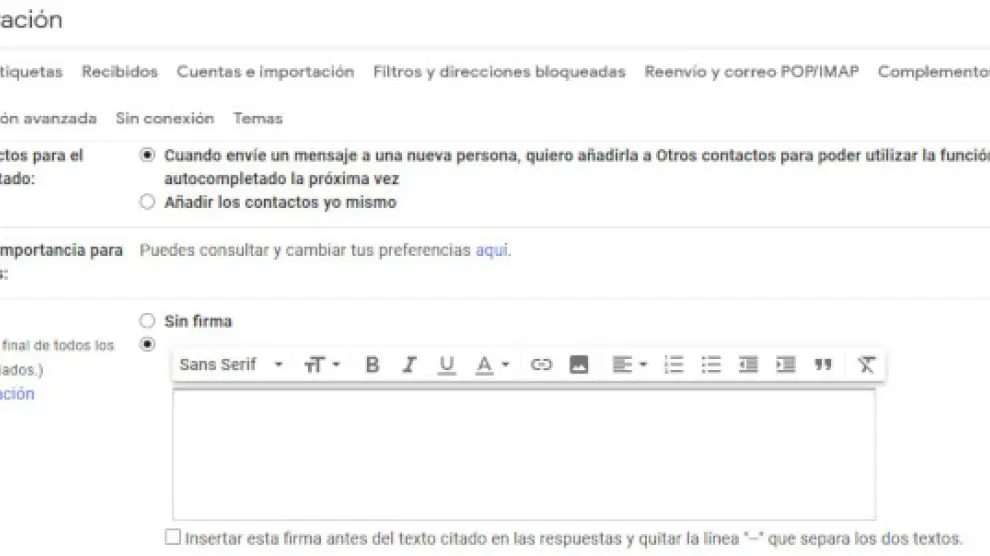Click the 'aquí' preferences link
990x556 pixels.
click(x=491, y=250)
